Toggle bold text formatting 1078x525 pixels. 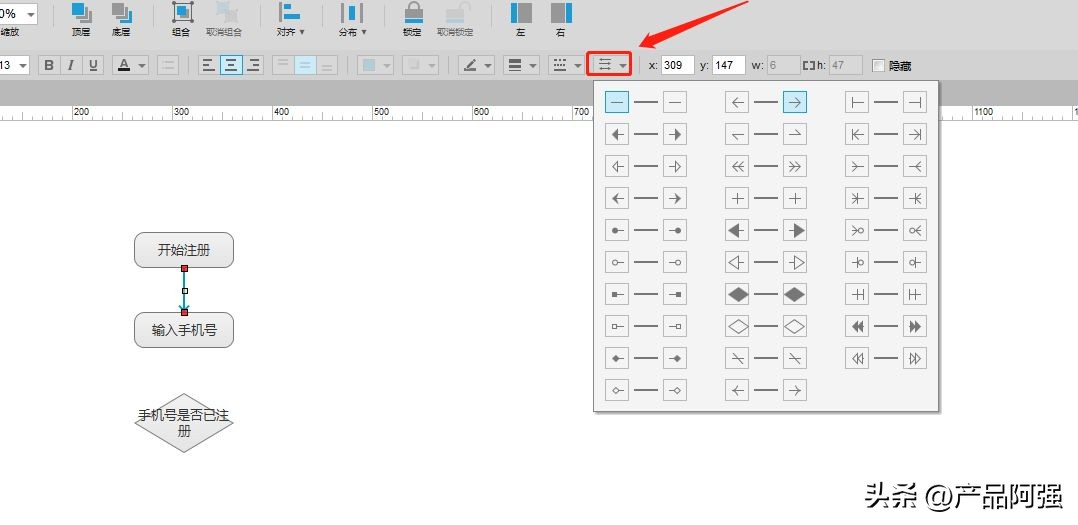tap(46, 65)
